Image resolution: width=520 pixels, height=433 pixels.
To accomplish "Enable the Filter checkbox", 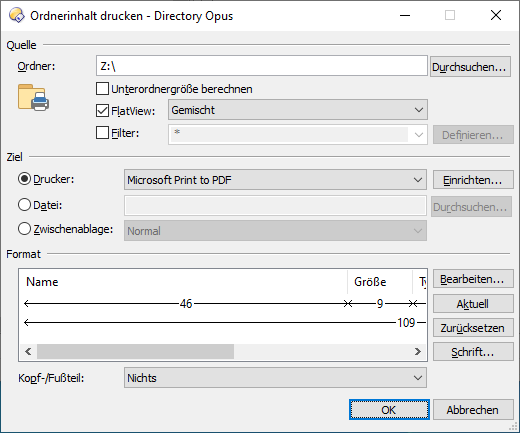I will pos(102,133).
